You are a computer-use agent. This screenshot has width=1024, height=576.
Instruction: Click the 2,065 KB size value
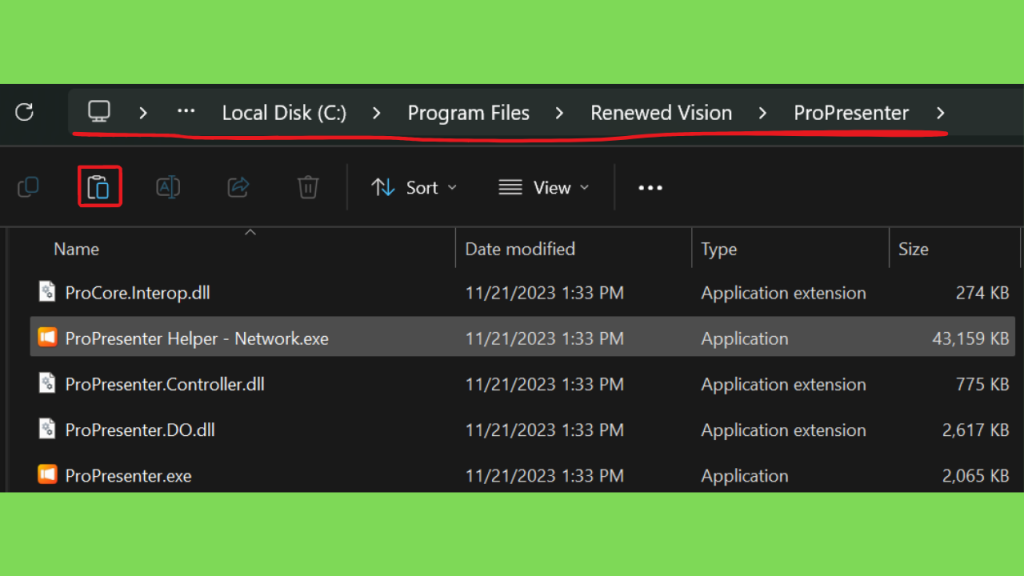point(975,475)
